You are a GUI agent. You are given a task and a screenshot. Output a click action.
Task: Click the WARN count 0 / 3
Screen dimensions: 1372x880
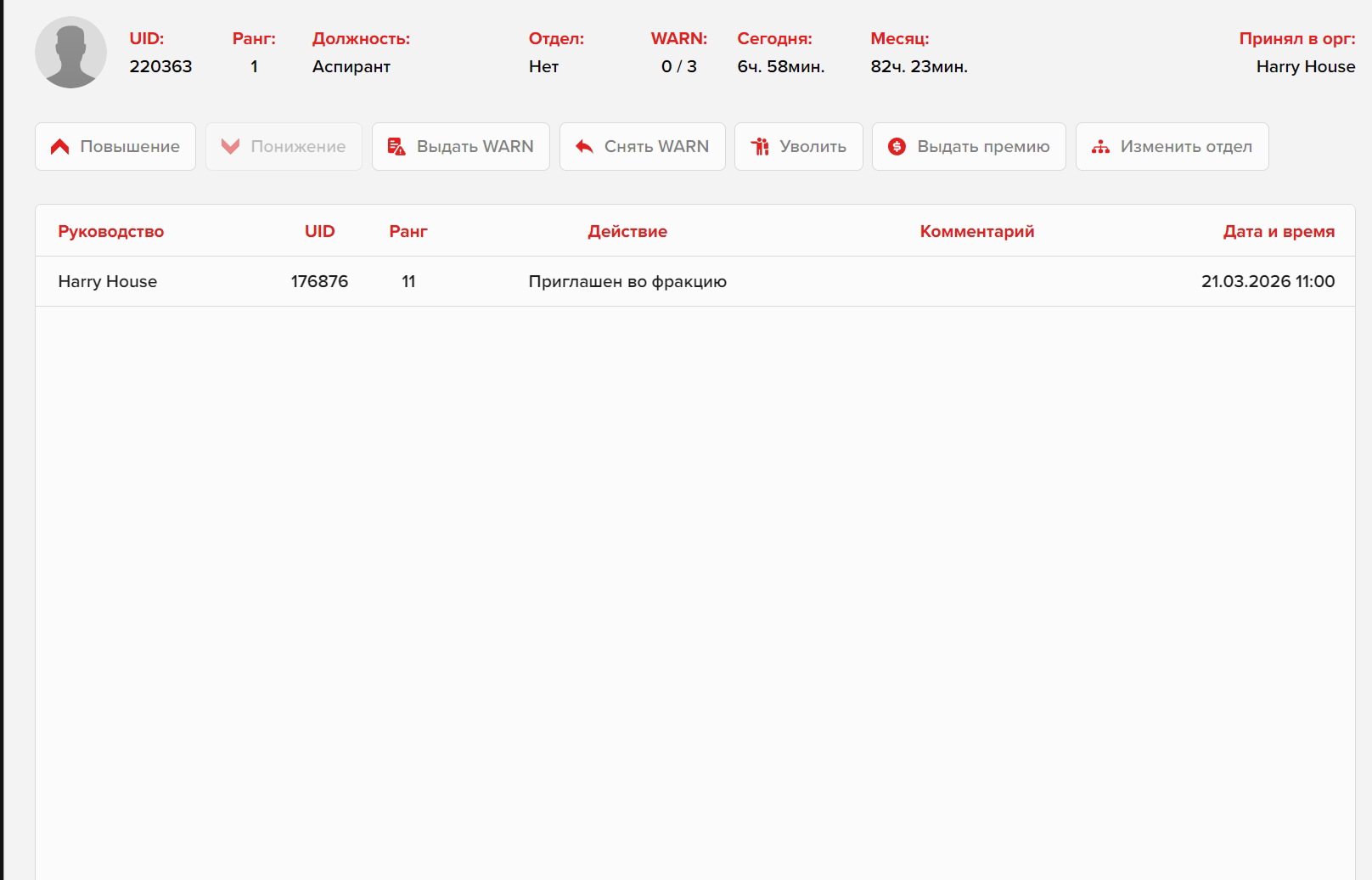coord(679,66)
